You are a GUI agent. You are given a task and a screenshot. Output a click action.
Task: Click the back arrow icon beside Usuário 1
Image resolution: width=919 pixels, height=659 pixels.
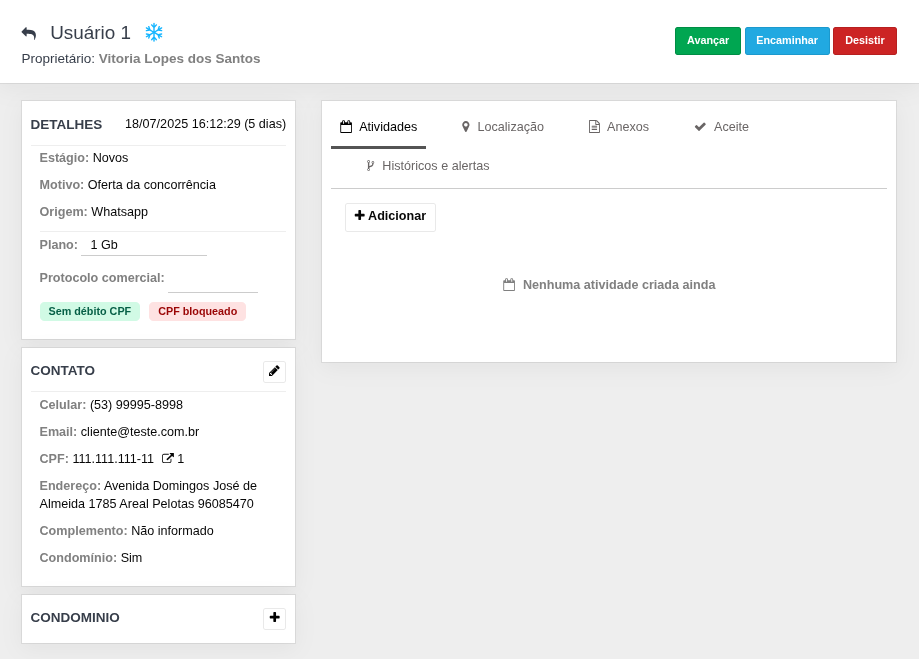coord(29,34)
